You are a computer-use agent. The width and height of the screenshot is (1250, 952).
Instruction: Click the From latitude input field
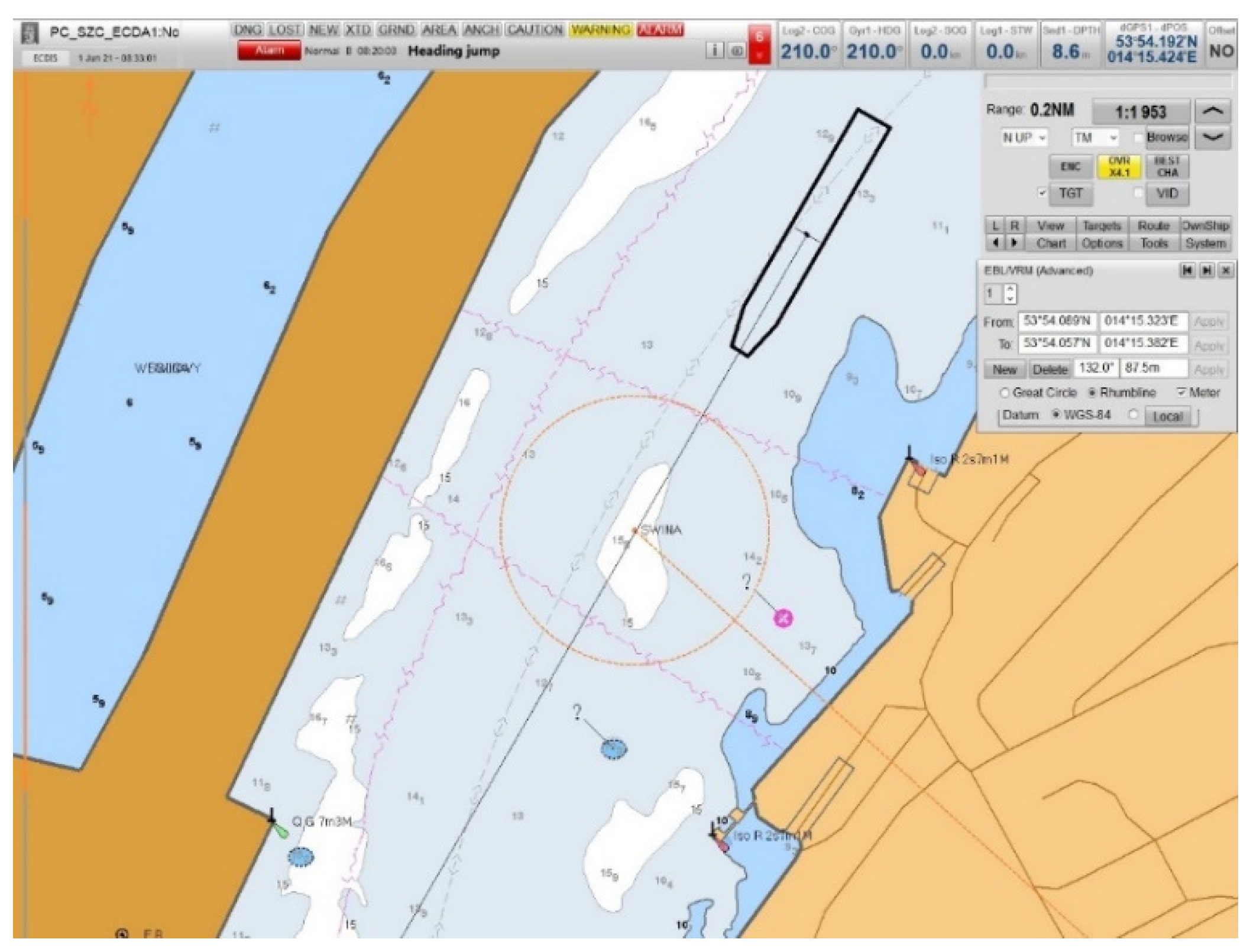(x=1057, y=322)
